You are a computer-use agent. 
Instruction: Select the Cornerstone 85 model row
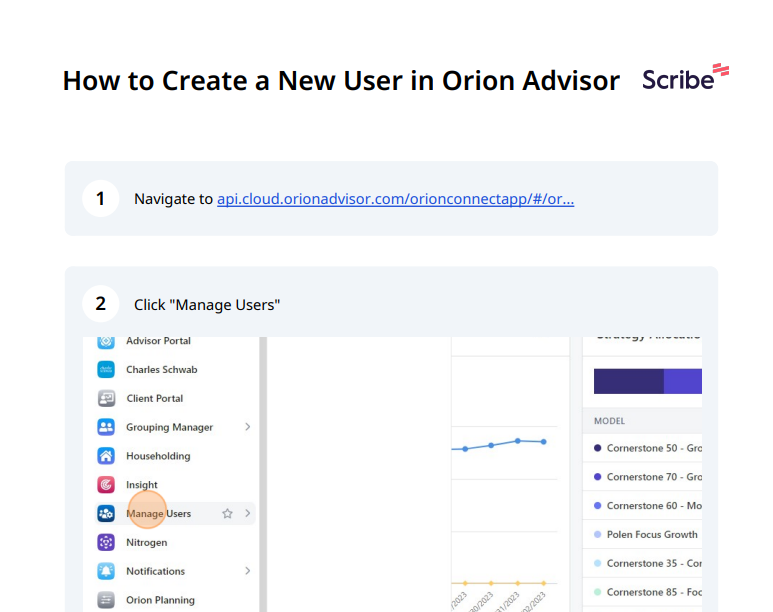[642, 592]
